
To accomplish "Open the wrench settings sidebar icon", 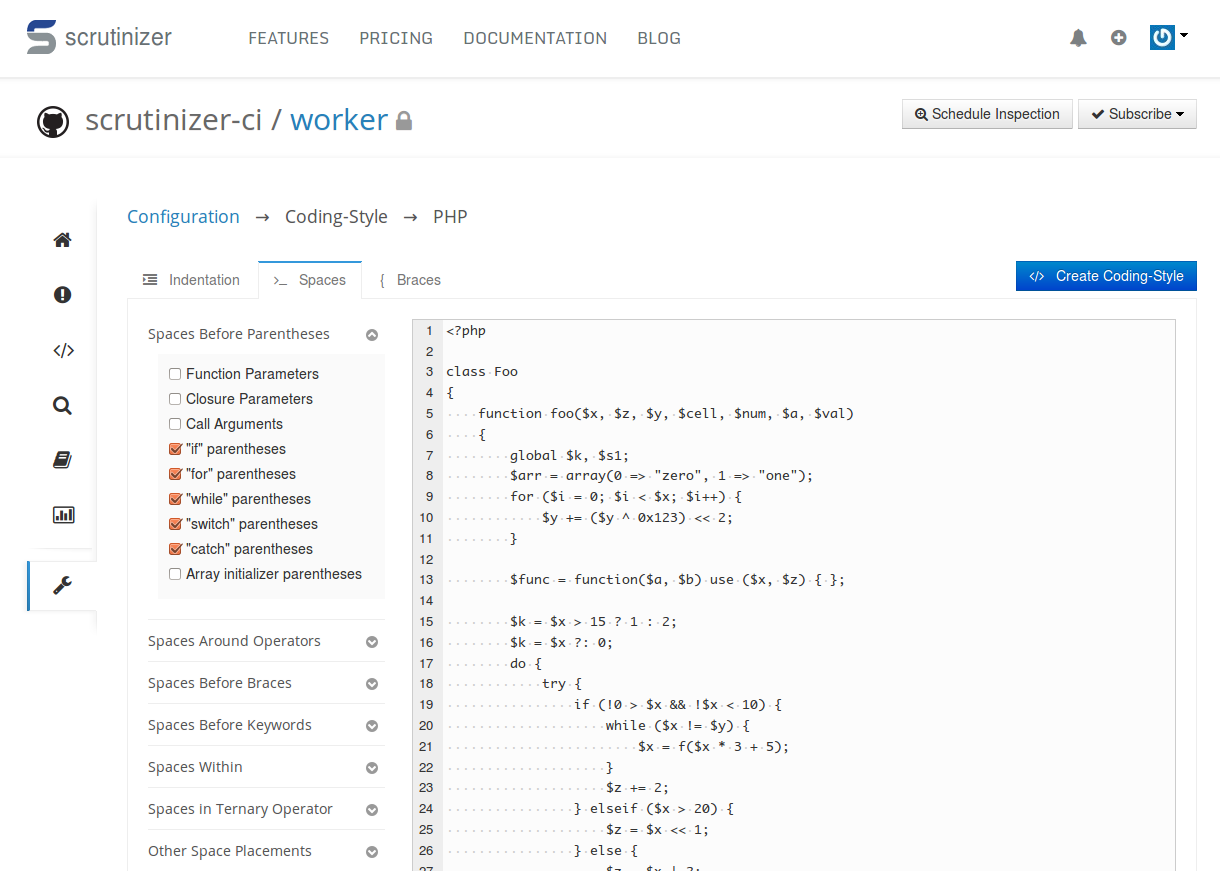I will [x=62, y=586].
